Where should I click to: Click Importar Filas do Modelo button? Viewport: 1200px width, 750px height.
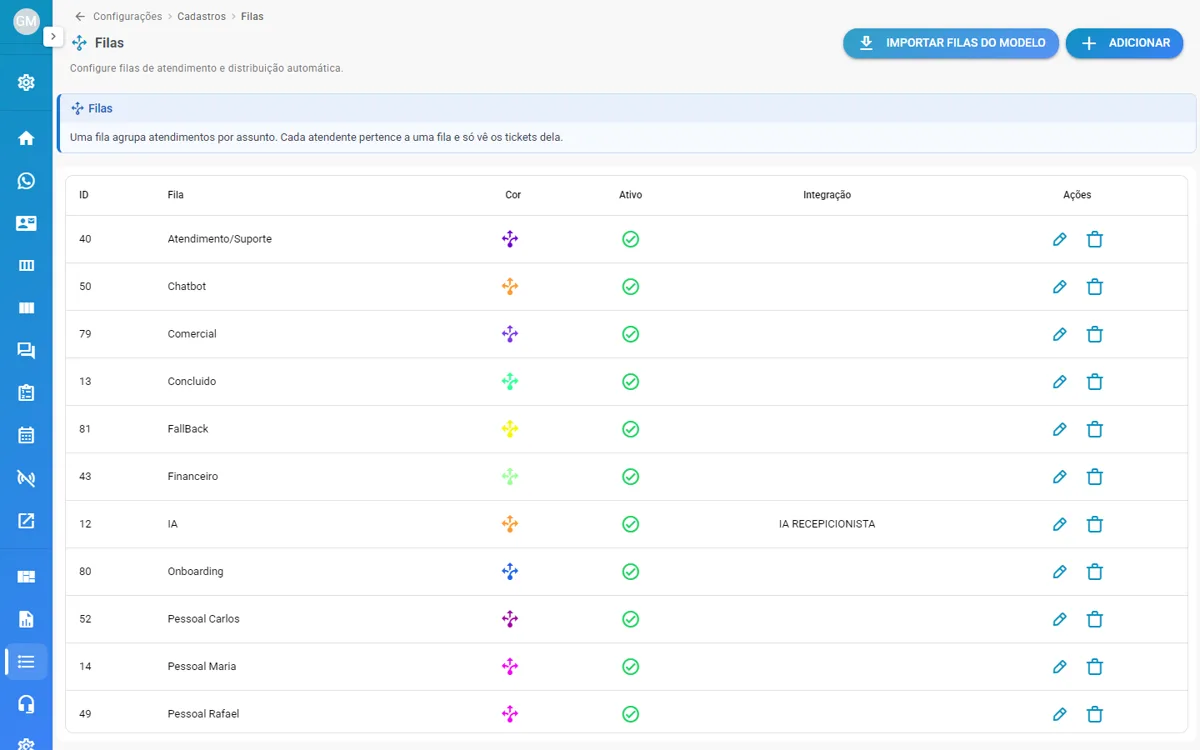[x=951, y=43]
